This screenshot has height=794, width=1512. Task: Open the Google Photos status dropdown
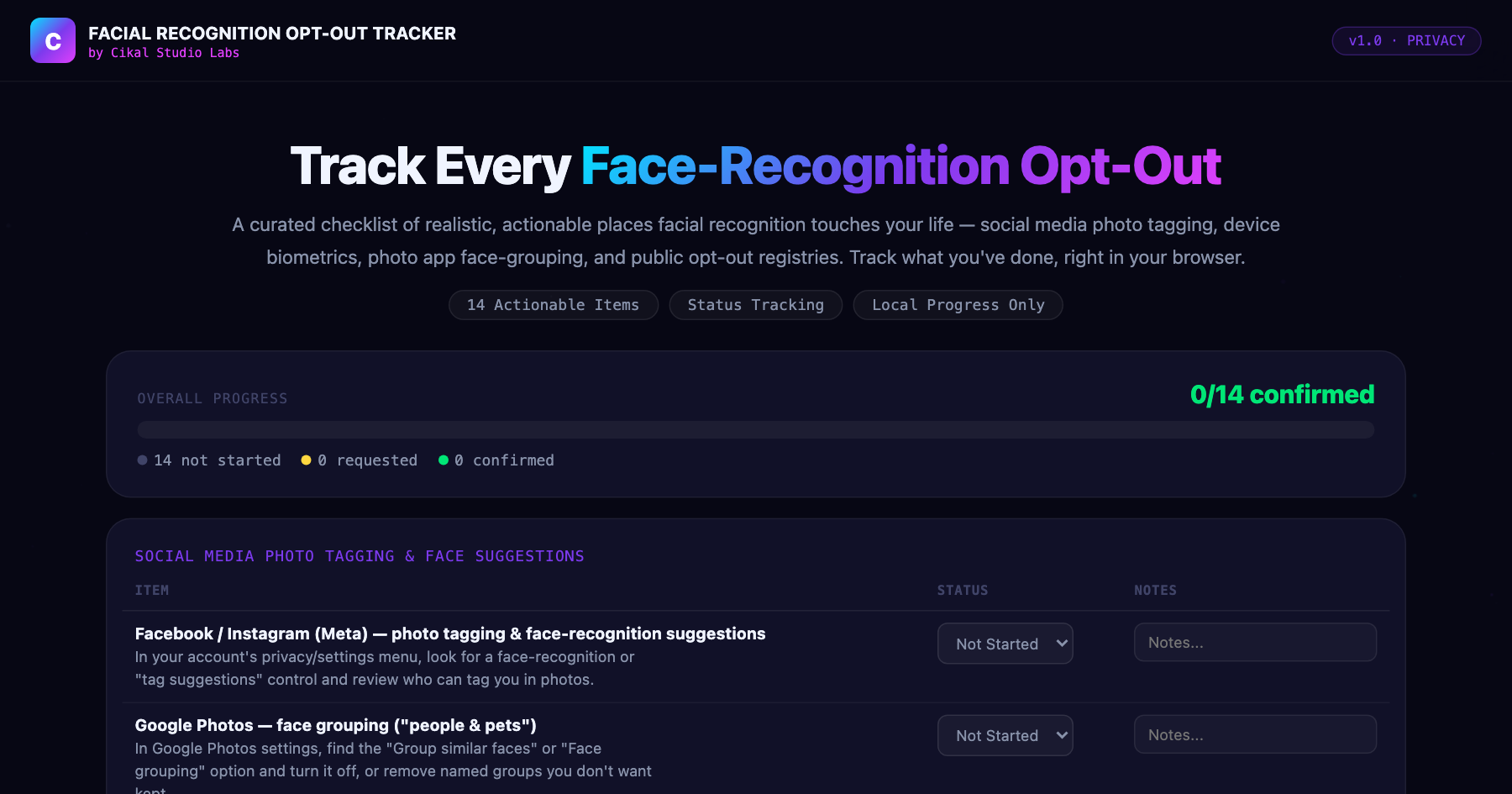(x=1005, y=735)
